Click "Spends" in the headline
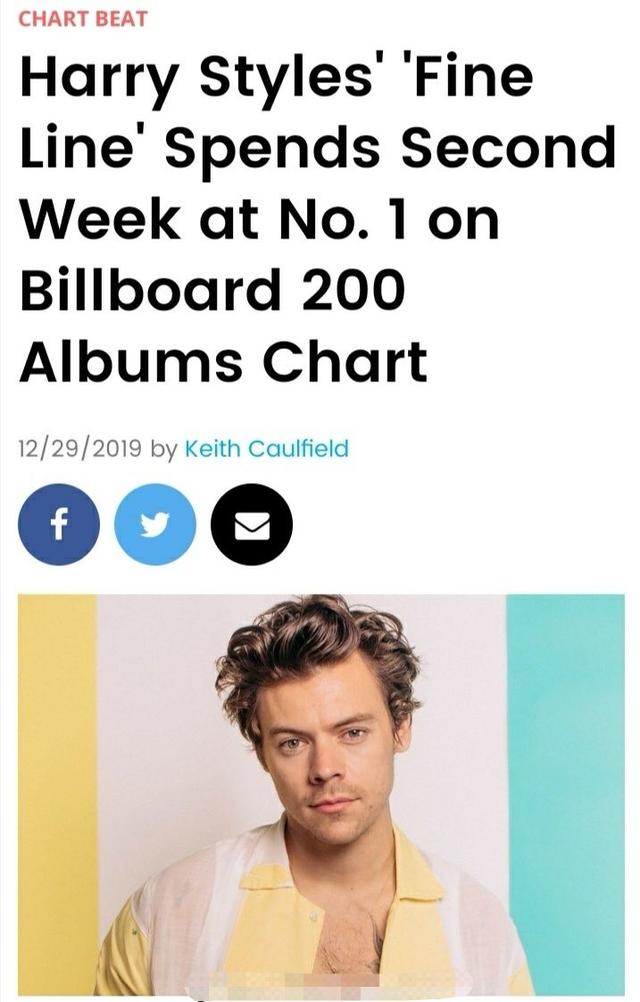 pos(273,150)
